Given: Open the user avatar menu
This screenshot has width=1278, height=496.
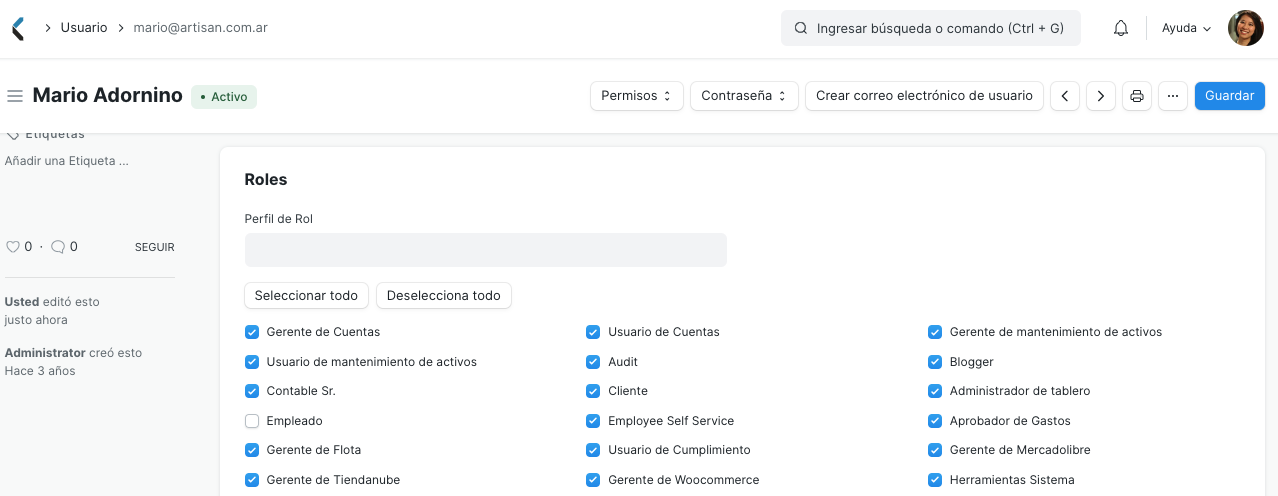Looking at the screenshot, I should pyautogui.click(x=1246, y=28).
